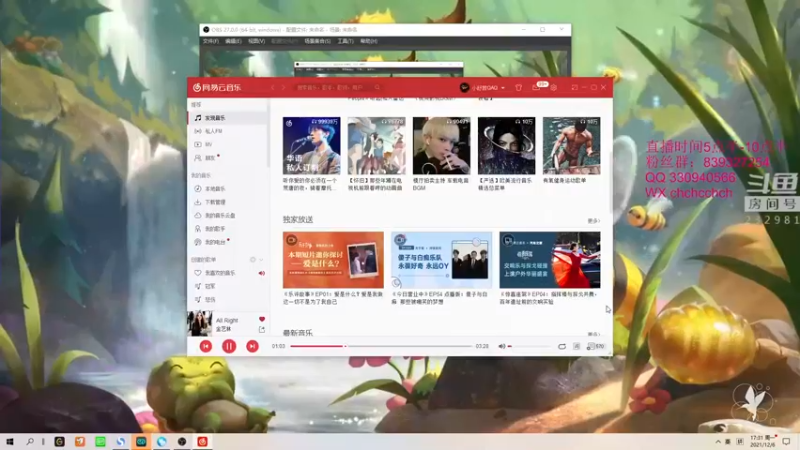Seek within the song progress bar
This screenshot has width=800, height=450.
[x=381, y=346]
